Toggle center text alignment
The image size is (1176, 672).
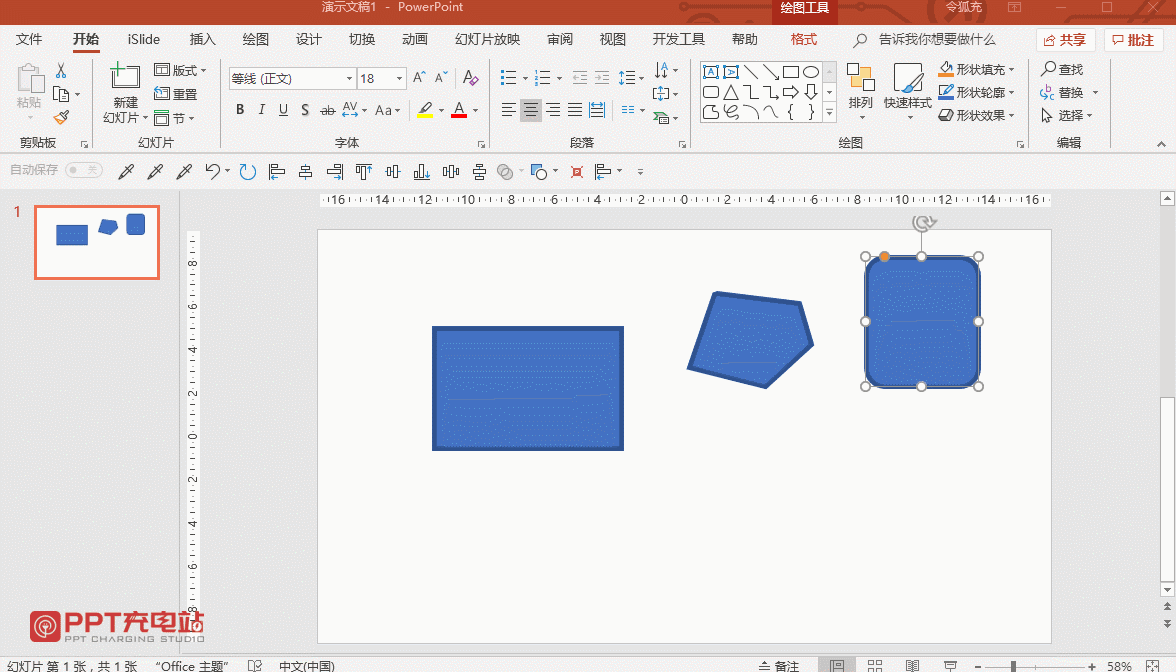530,110
